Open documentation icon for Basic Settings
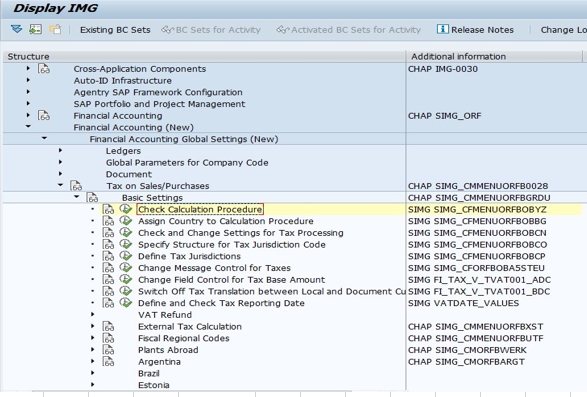This screenshot has height=397, width=587. (x=92, y=197)
